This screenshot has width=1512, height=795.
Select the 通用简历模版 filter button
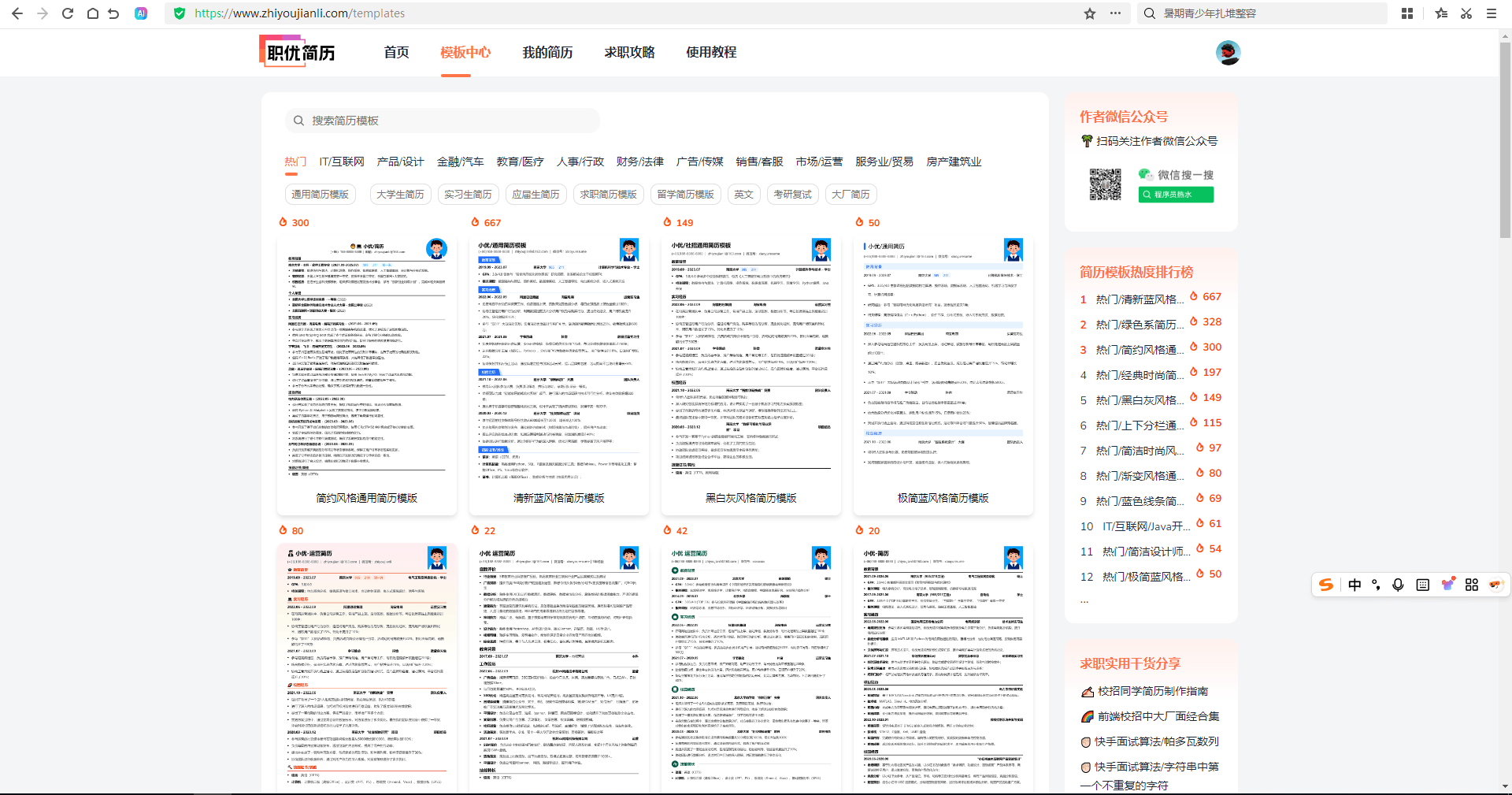coord(321,194)
